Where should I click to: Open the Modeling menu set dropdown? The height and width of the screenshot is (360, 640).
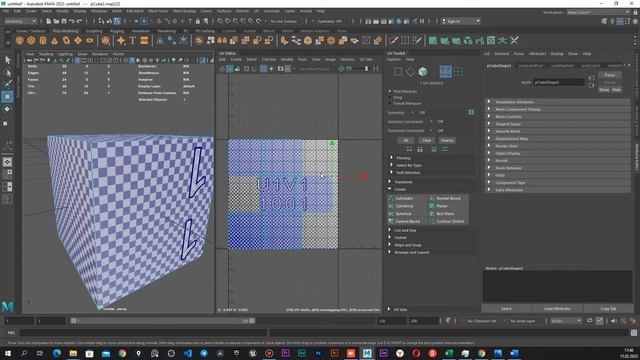(20, 21)
